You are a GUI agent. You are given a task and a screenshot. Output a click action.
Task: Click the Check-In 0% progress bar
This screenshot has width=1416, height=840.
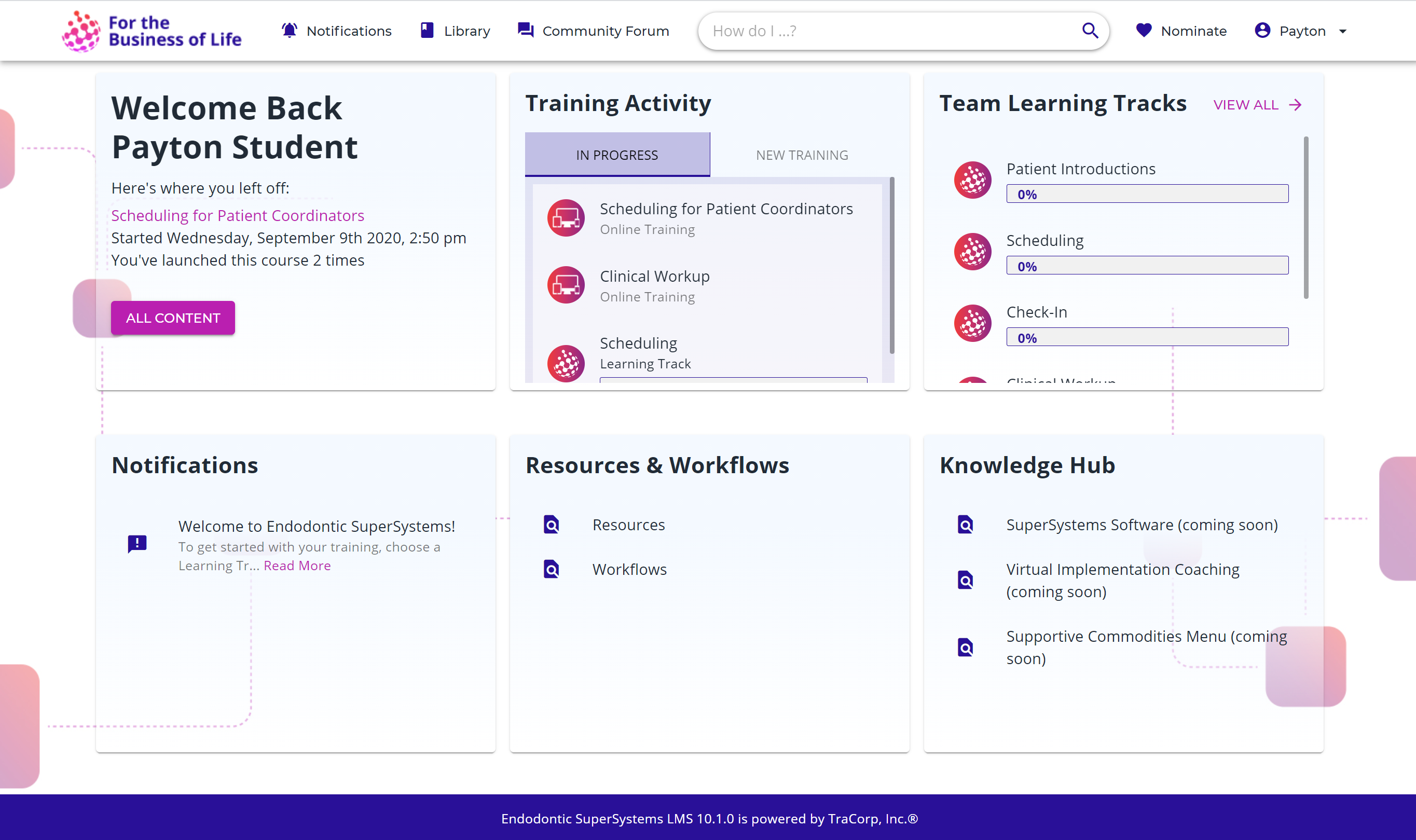click(x=1147, y=337)
